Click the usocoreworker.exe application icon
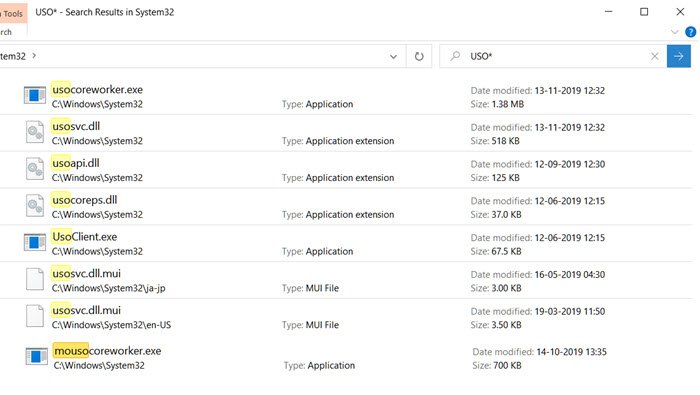This screenshot has height=395, width=700. (x=35, y=95)
